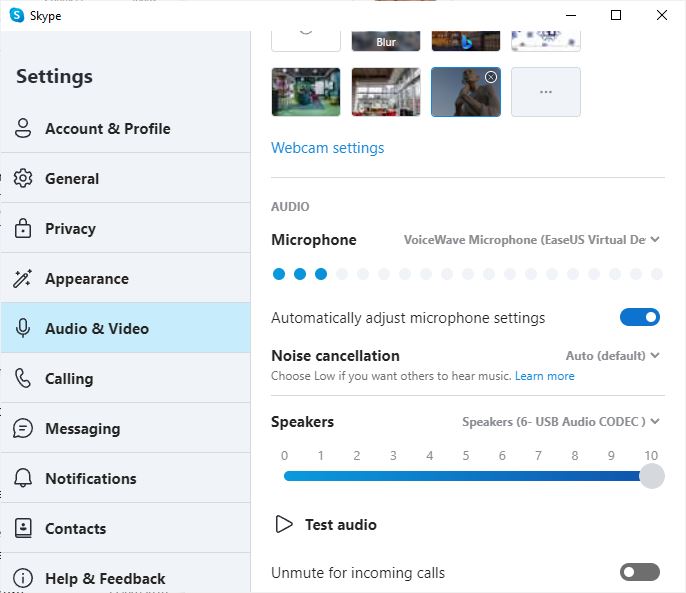
Task: Disable automatically adjust microphone settings
Action: coord(640,317)
